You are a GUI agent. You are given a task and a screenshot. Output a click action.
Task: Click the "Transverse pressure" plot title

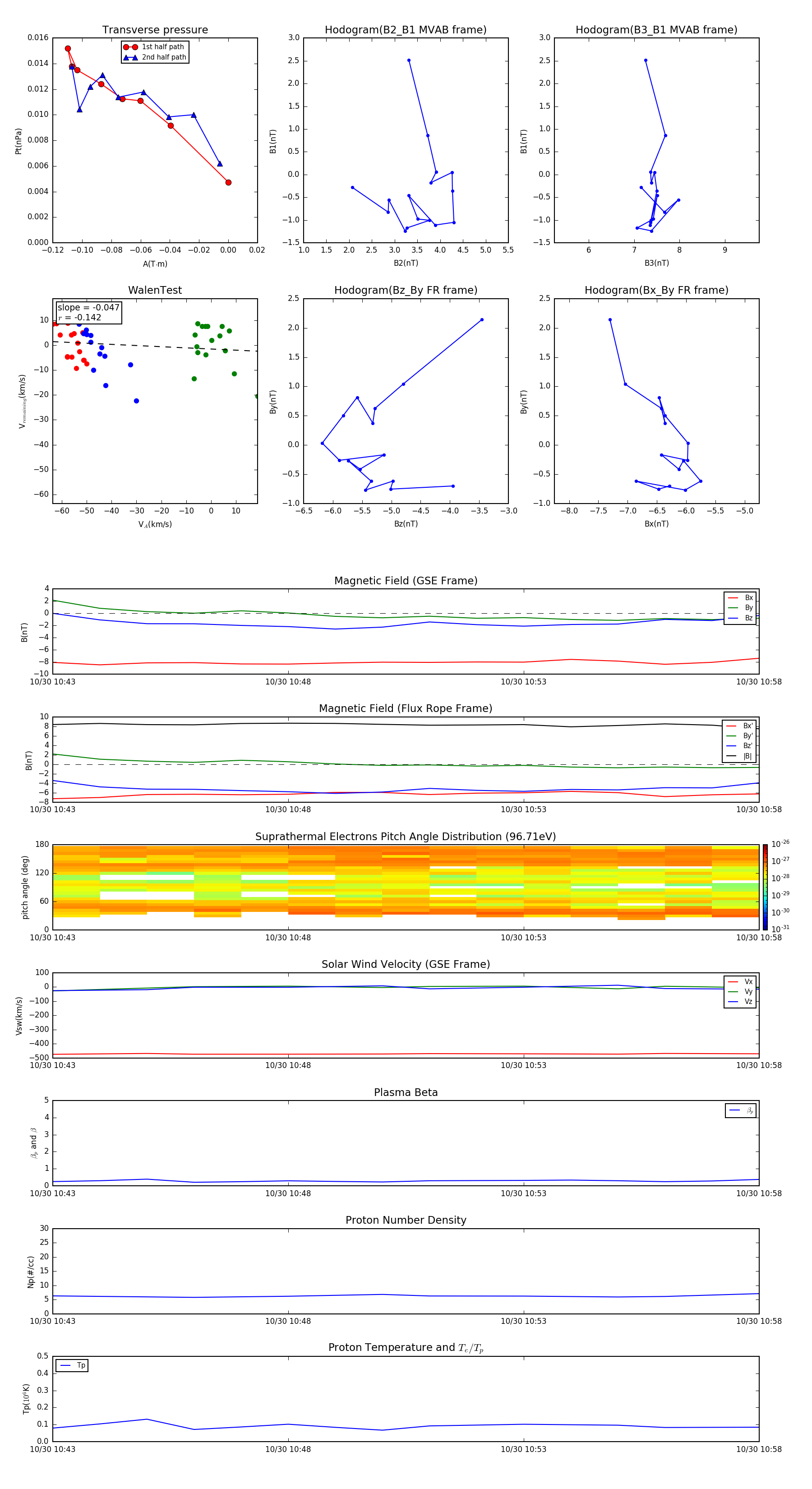coord(155,29)
